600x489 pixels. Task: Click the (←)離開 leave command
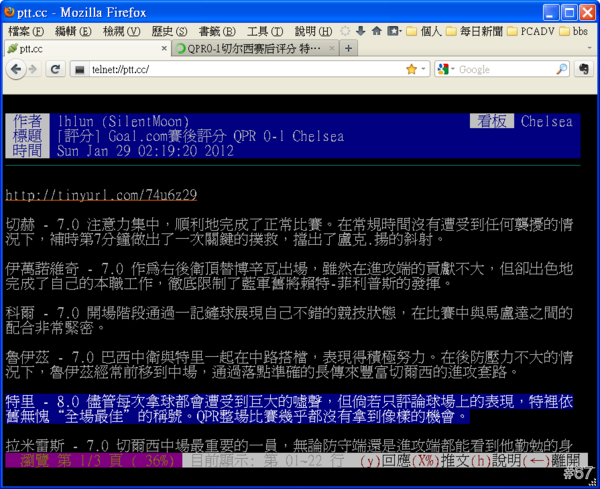pyautogui.click(x=551, y=461)
